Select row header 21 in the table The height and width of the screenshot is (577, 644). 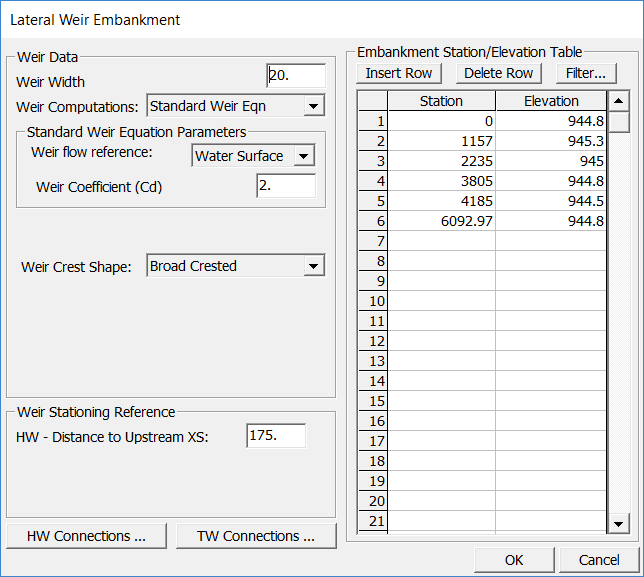tap(373, 521)
